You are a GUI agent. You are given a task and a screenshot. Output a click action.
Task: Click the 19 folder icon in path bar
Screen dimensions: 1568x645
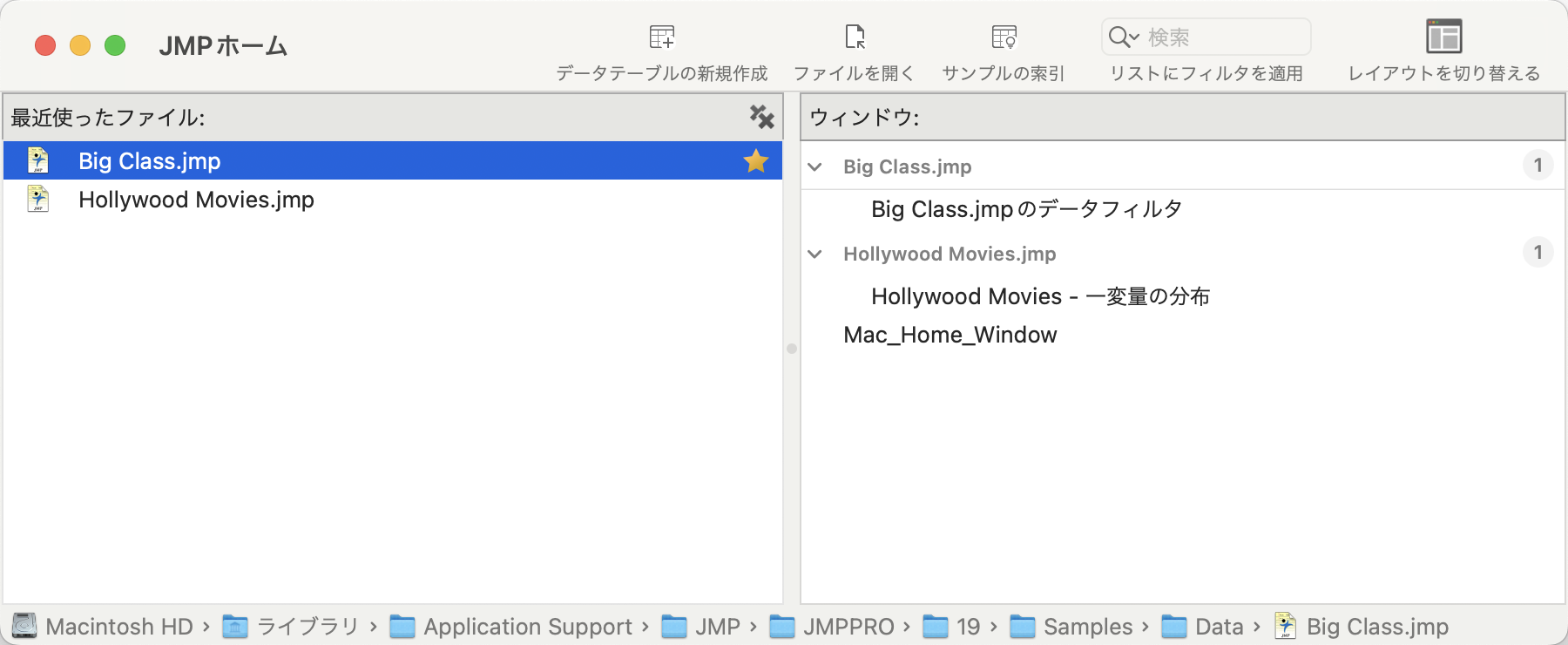tap(936, 627)
